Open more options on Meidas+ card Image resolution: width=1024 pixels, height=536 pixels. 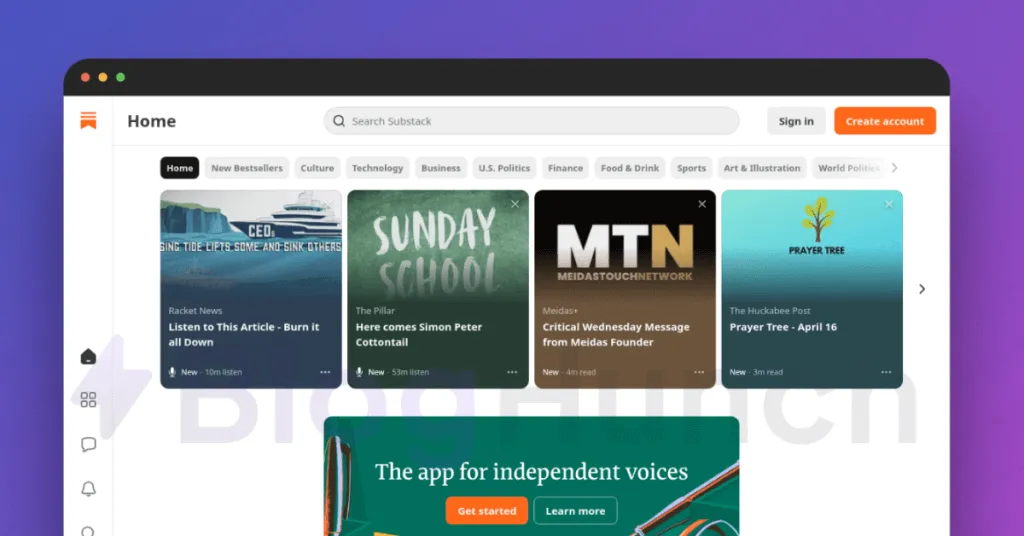699,372
